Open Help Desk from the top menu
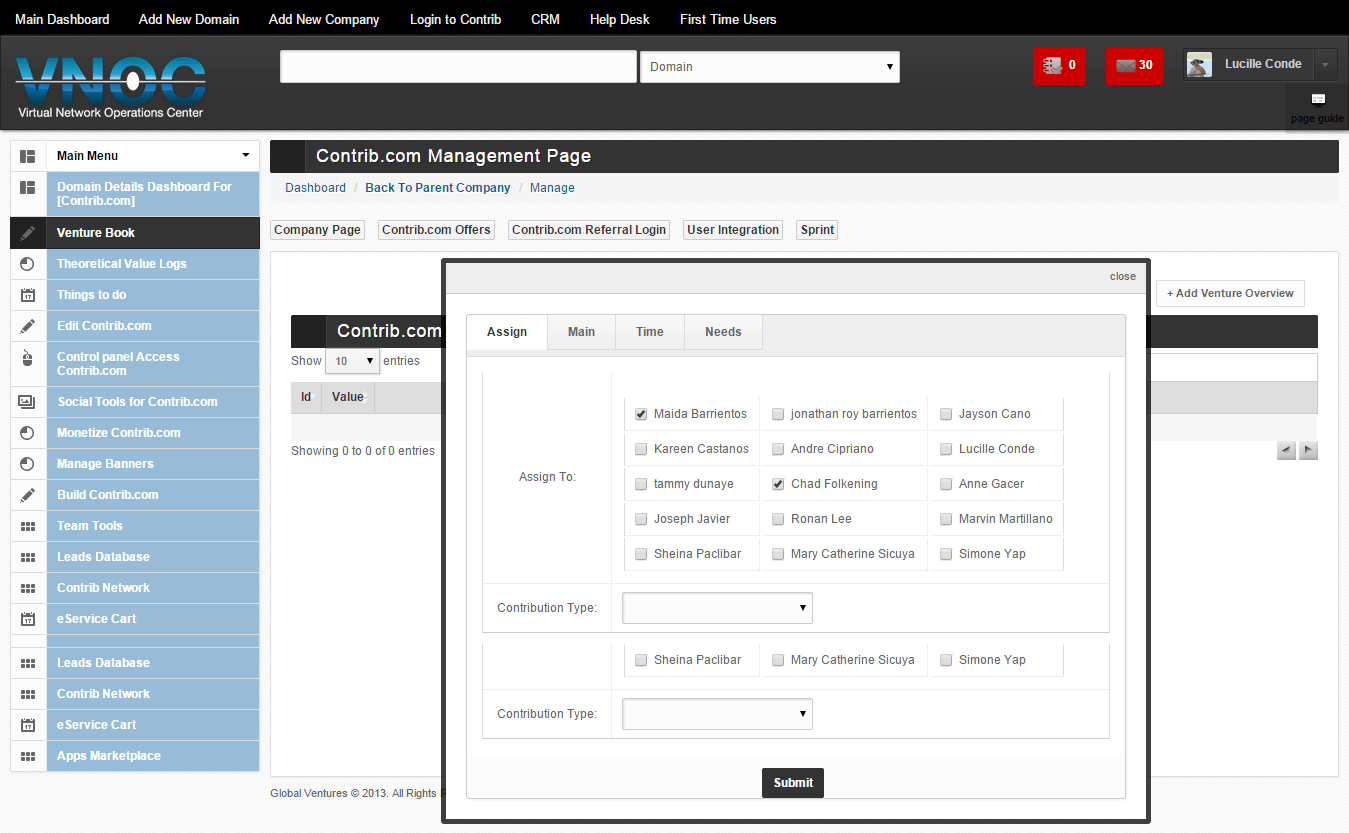This screenshot has height=833, width=1349. tap(620, 19)
